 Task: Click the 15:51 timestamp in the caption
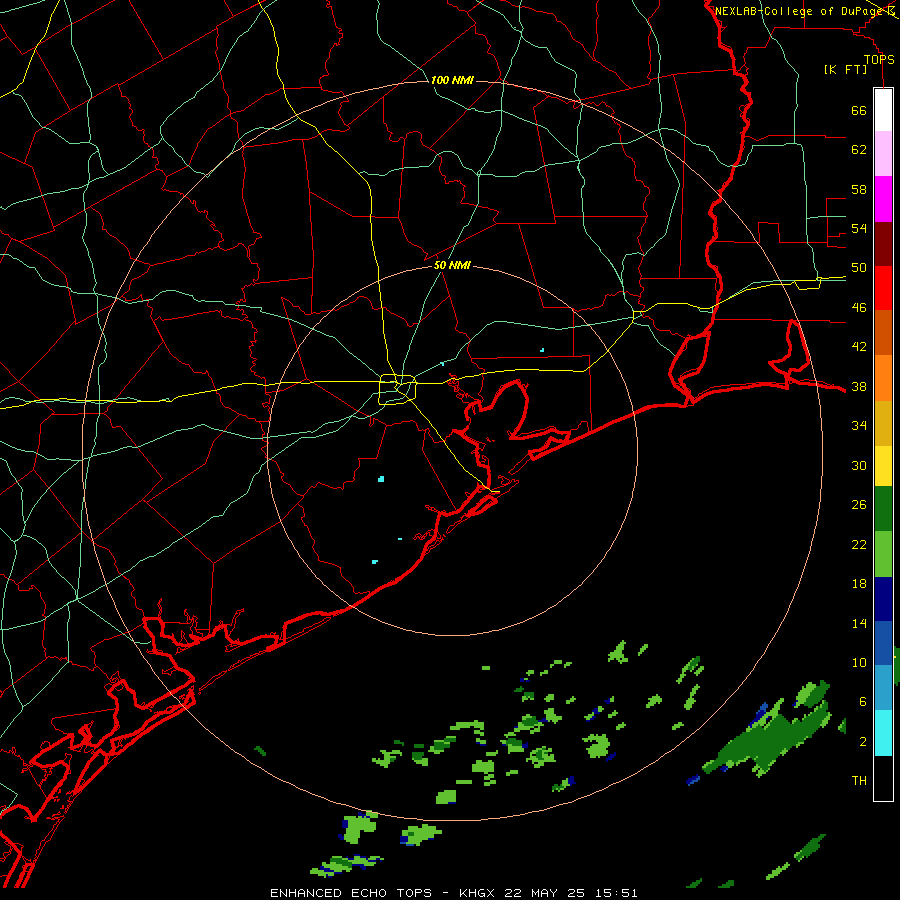click(x=614, y=893)
